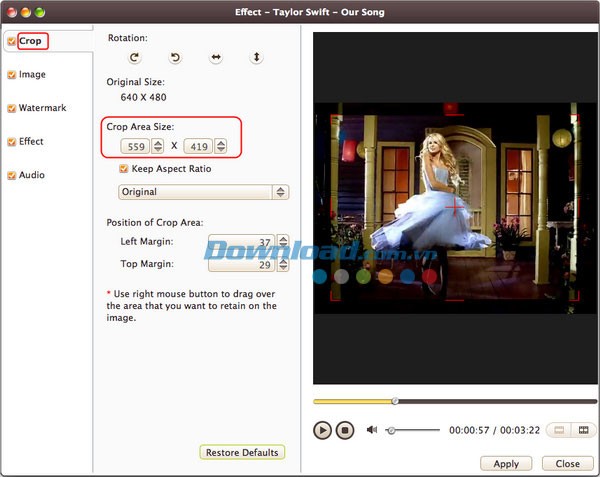
Task: Open the Original aspect ratio dropdown
Action: coord(203,192)
